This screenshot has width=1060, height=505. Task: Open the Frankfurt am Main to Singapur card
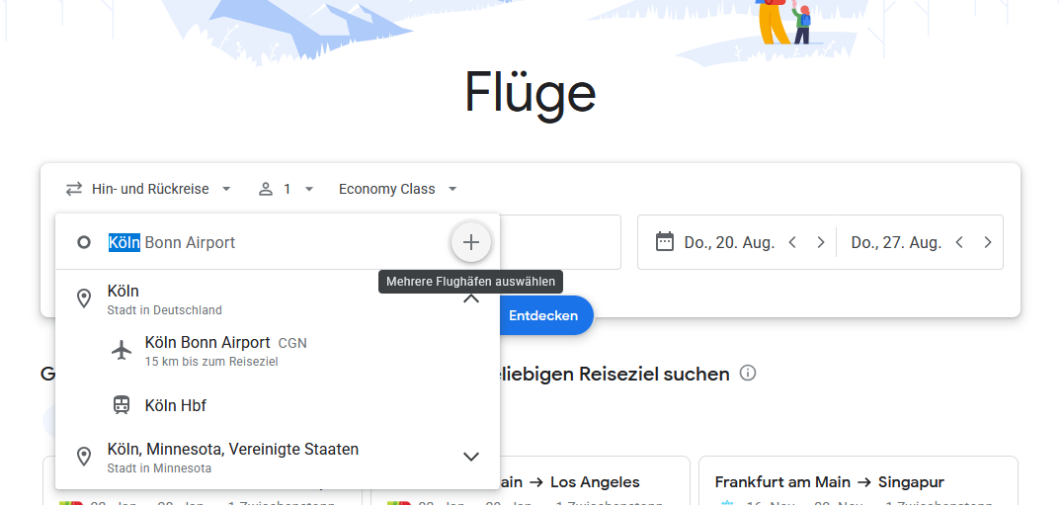click(857, 482)
